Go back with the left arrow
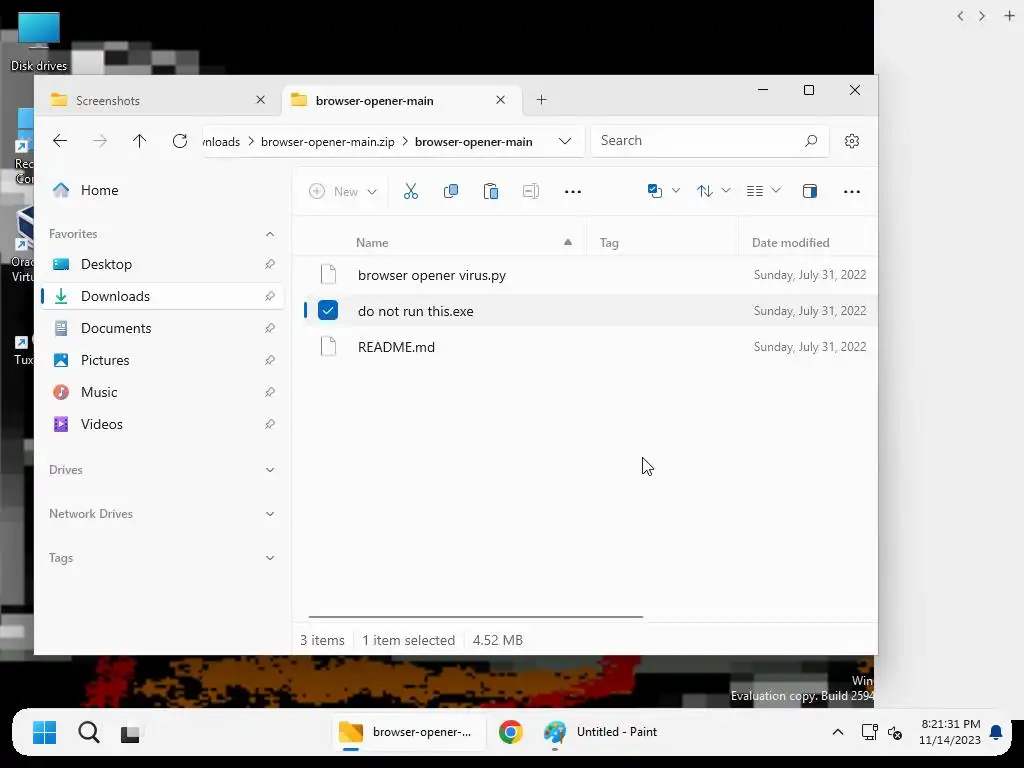Screen dimensions: 1024x768 pyautogui.click(x=60, y=140)
